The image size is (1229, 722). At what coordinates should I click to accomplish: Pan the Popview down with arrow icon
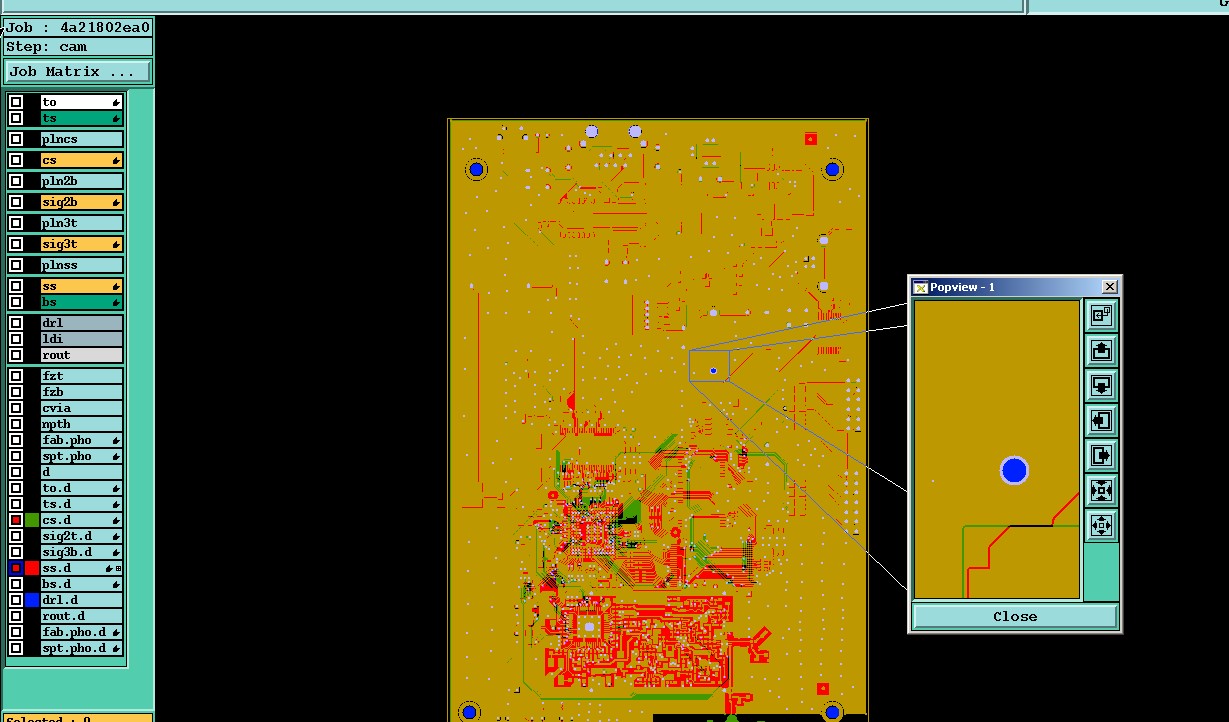click(x=1101, y=386)
